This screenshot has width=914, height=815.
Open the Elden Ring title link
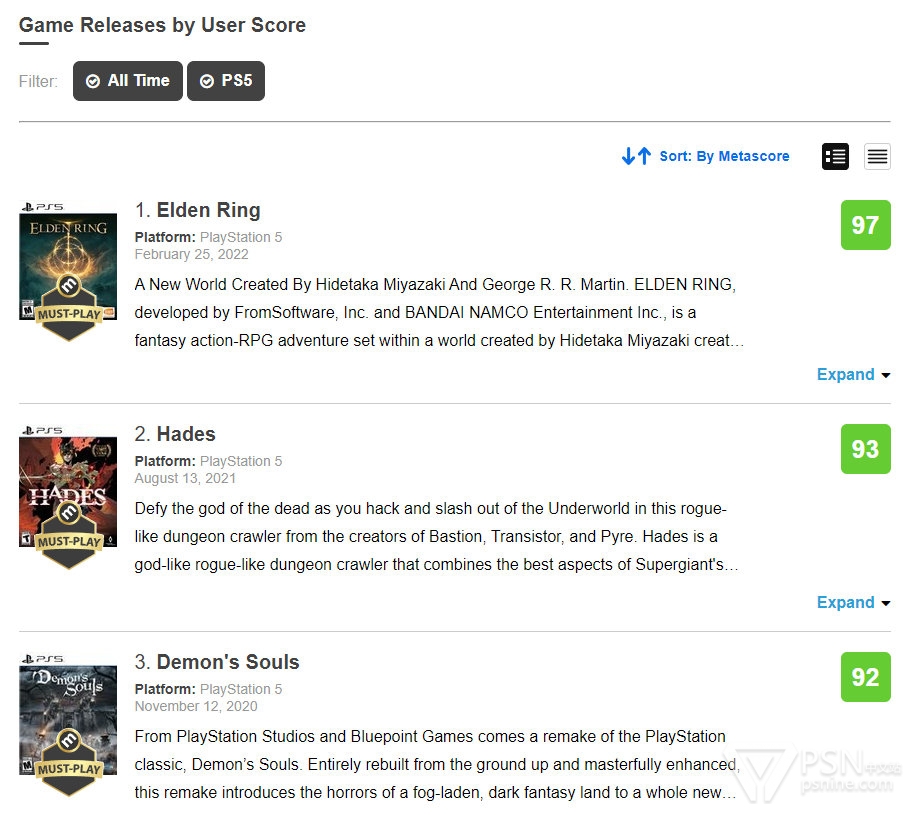[x=208, y=210]
